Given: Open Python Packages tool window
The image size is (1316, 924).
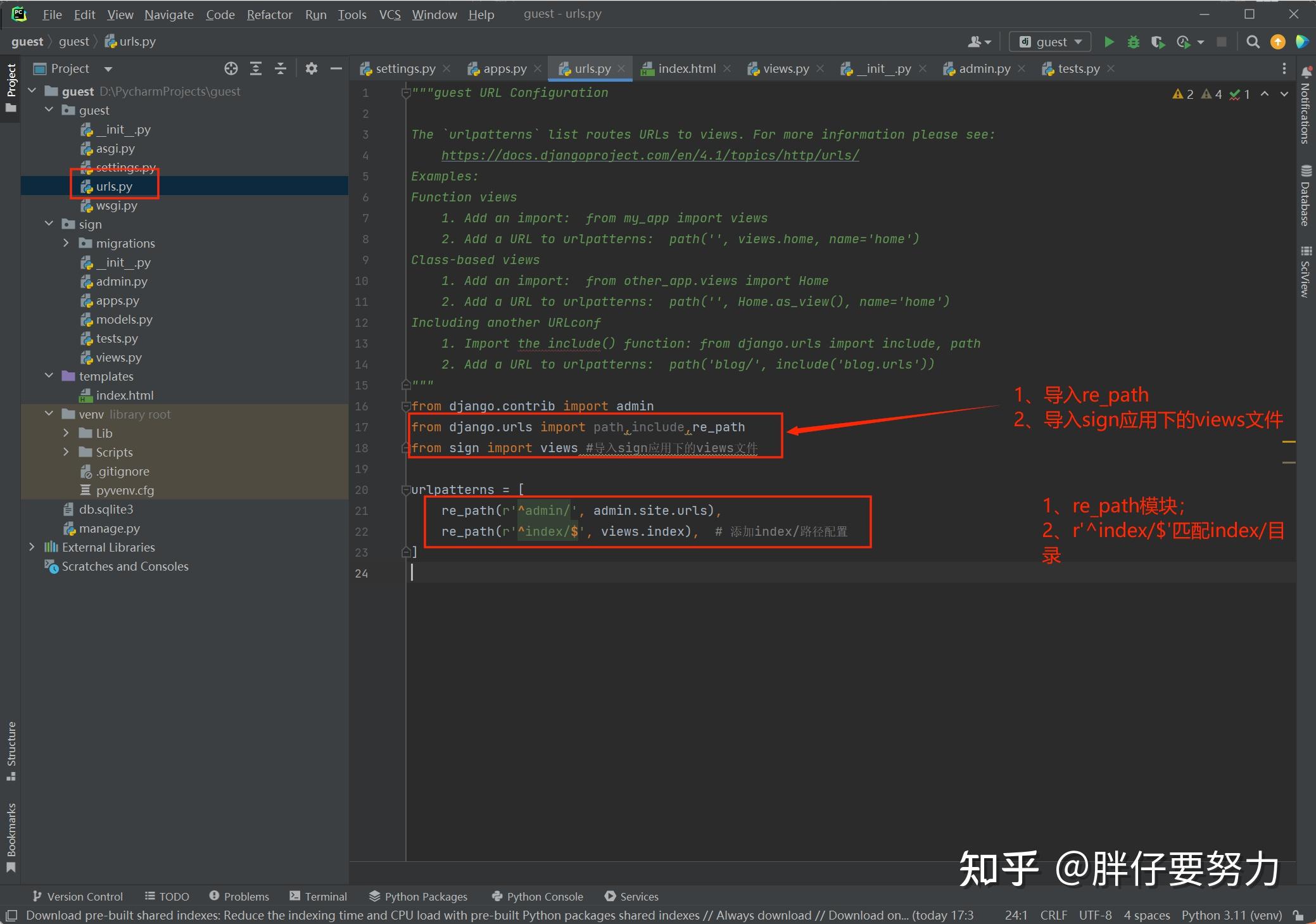Looking at the screenshot, I should pos(418,896).
